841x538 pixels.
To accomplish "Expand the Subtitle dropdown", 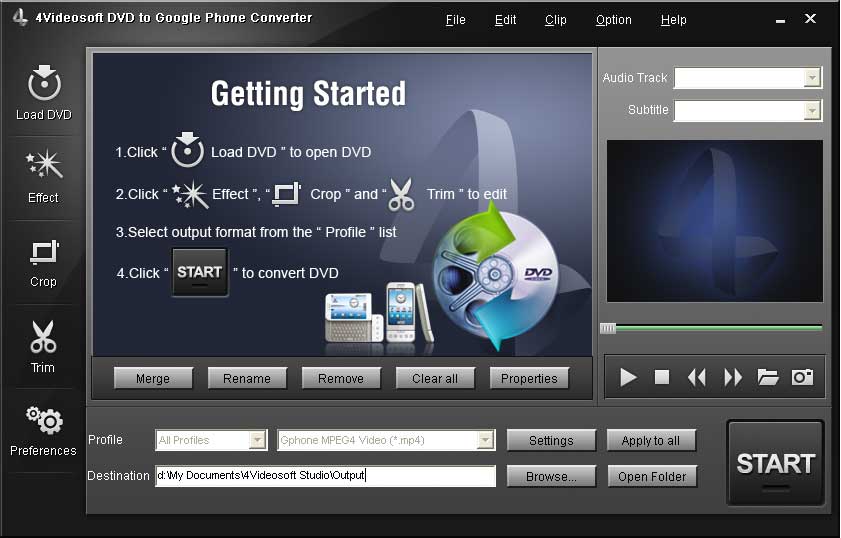I will (x=812, y=110).
